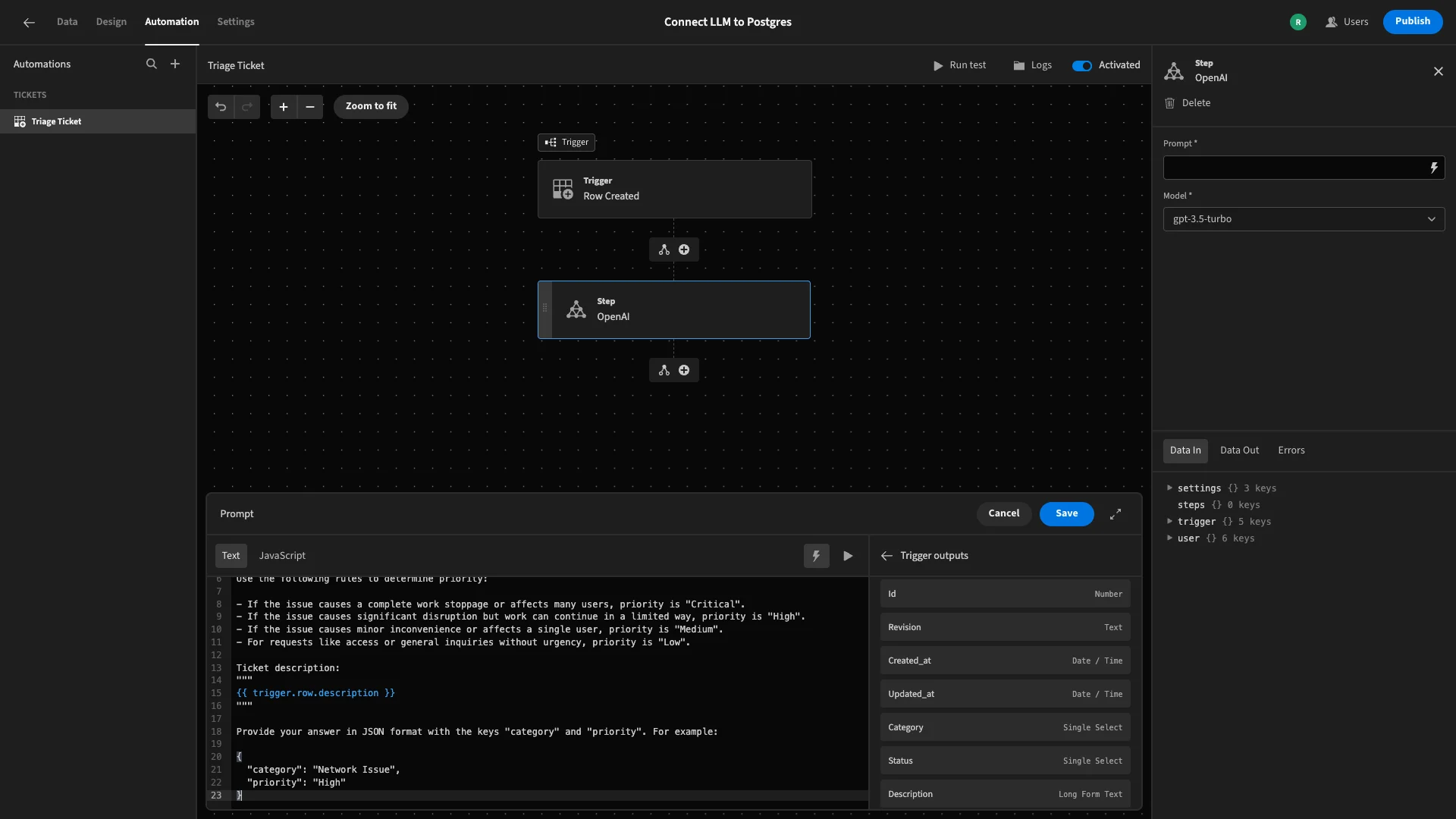
Task: Undo the last canvas change
Action: (221, 107)
